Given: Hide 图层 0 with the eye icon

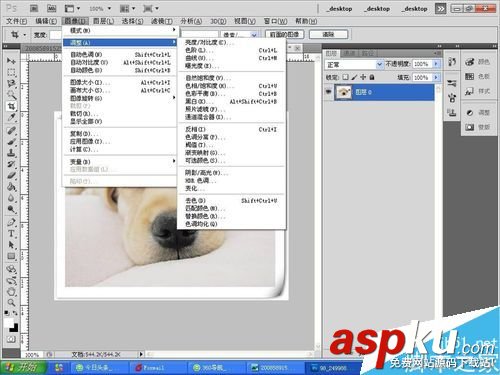Looking at the screenshot, I should click(x=328, y=91).
